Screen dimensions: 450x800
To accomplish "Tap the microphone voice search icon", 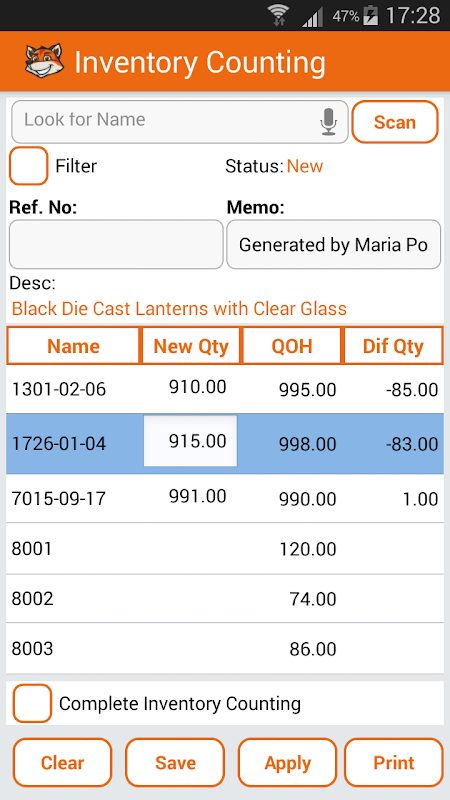I will coord(329,122).
